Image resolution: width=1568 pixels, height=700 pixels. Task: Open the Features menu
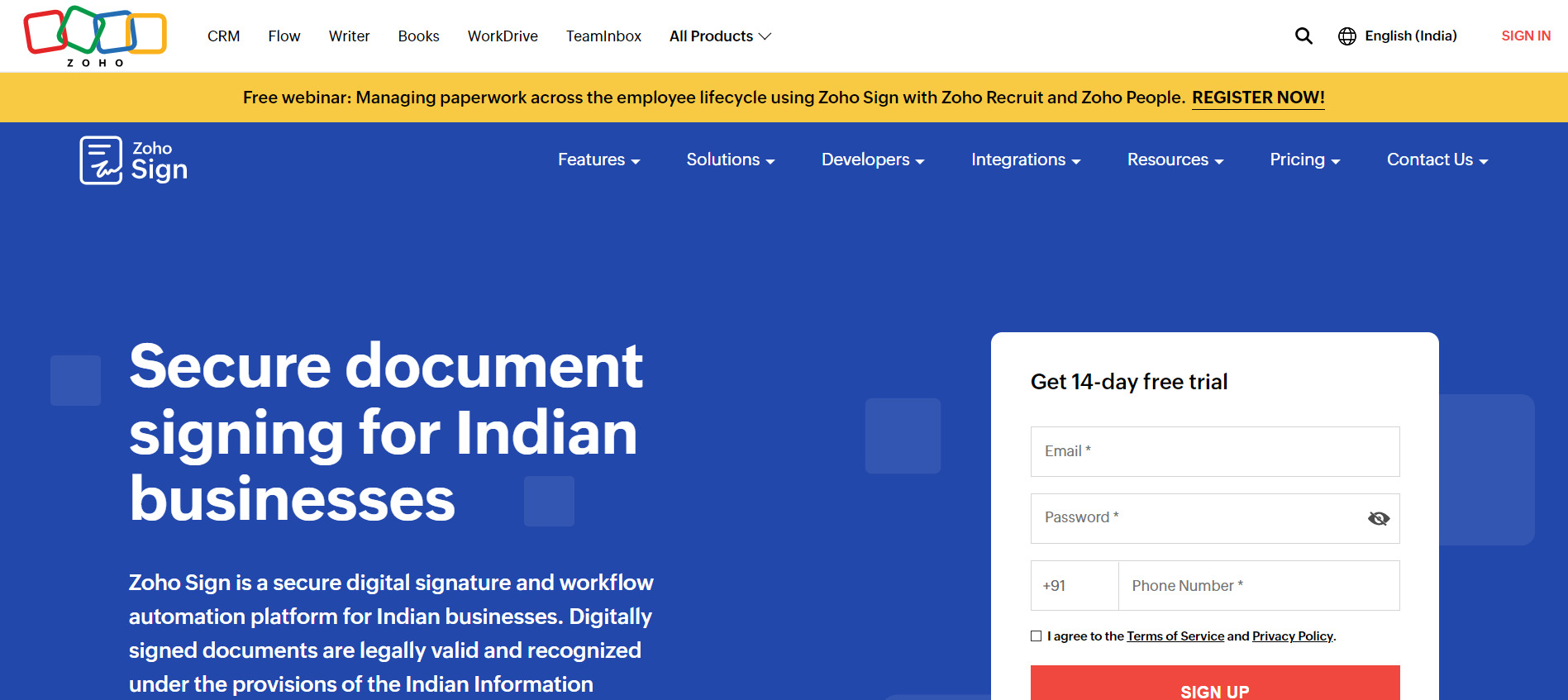click(x=599, y=160)
